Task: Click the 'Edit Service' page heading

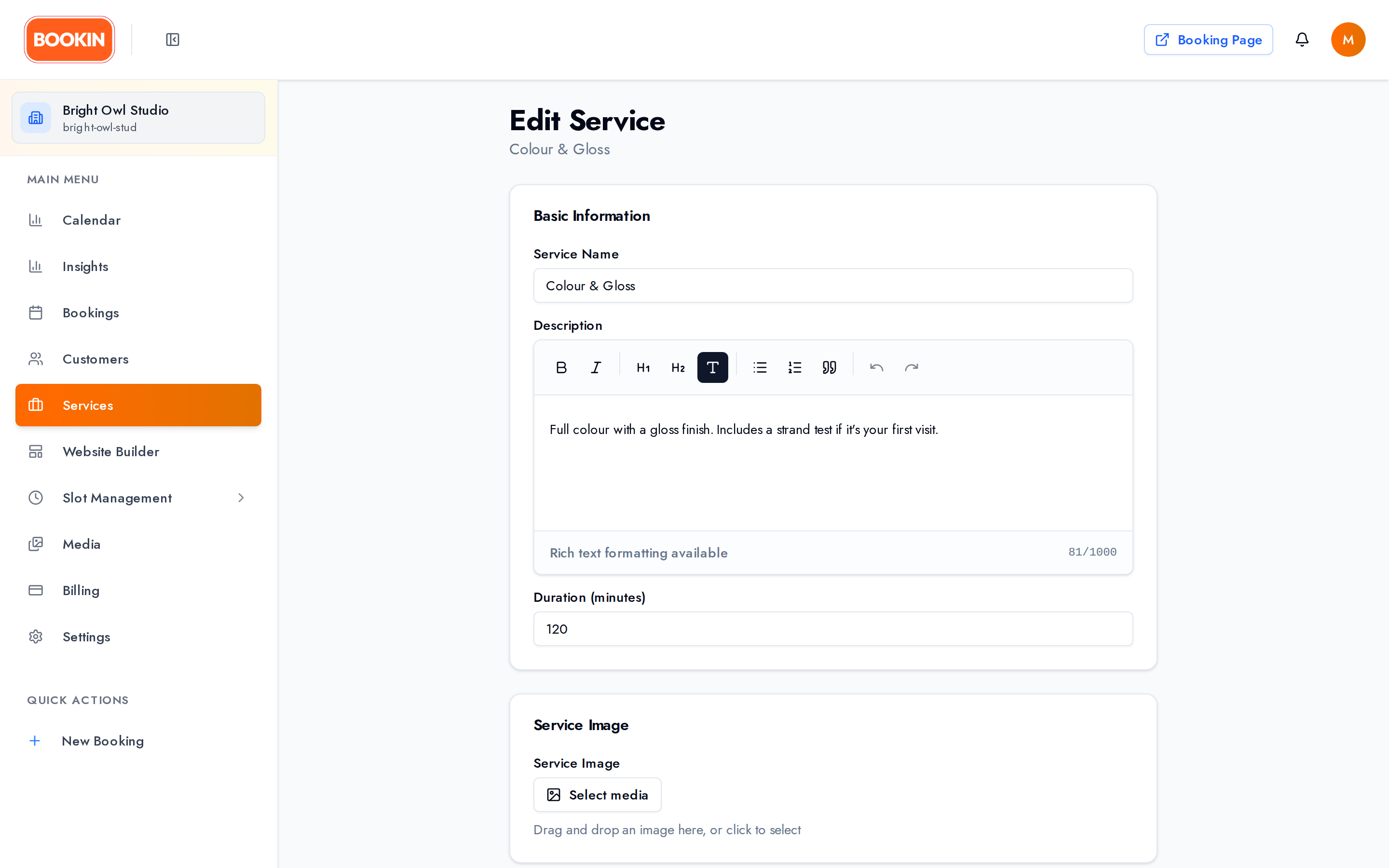Action: coord(587,121)
